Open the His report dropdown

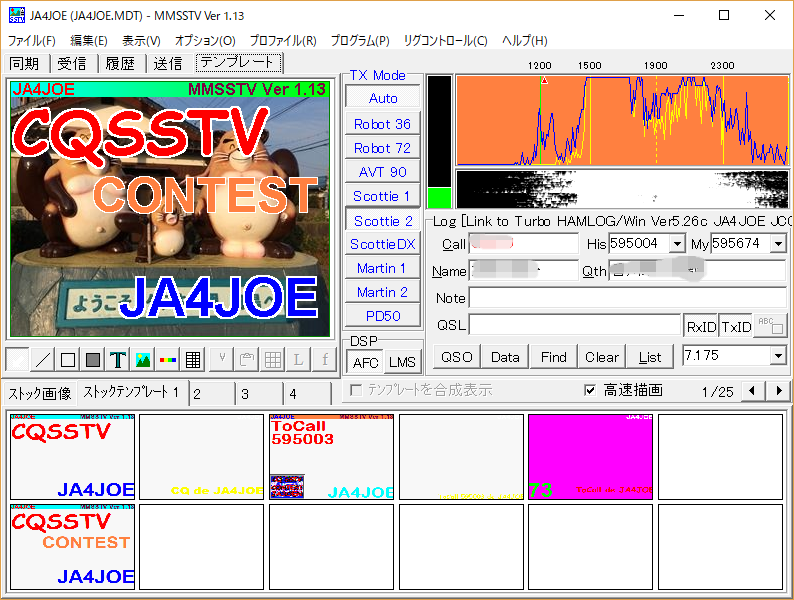677,244
